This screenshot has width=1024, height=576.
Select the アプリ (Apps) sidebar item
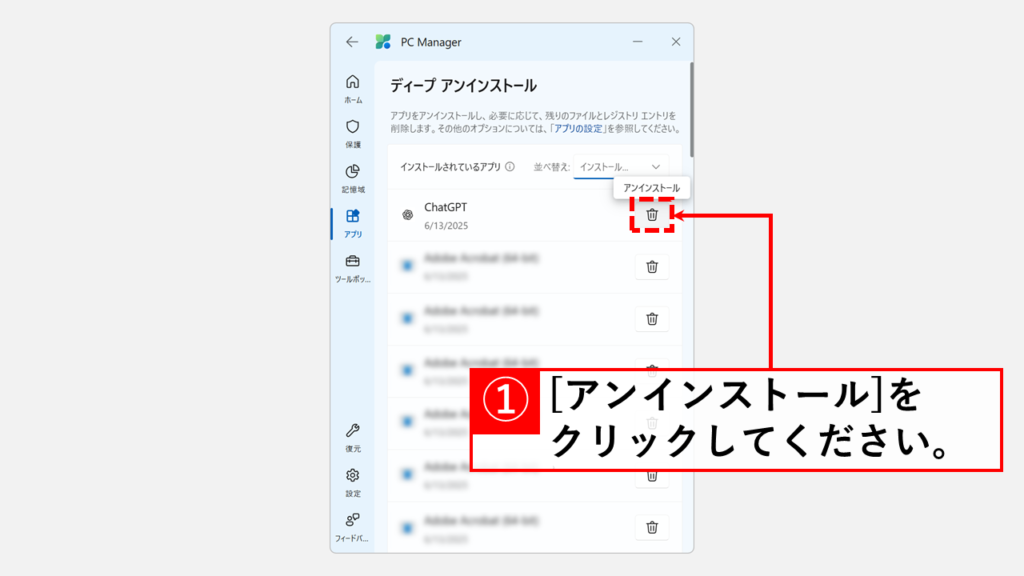[x=353, y=222]
